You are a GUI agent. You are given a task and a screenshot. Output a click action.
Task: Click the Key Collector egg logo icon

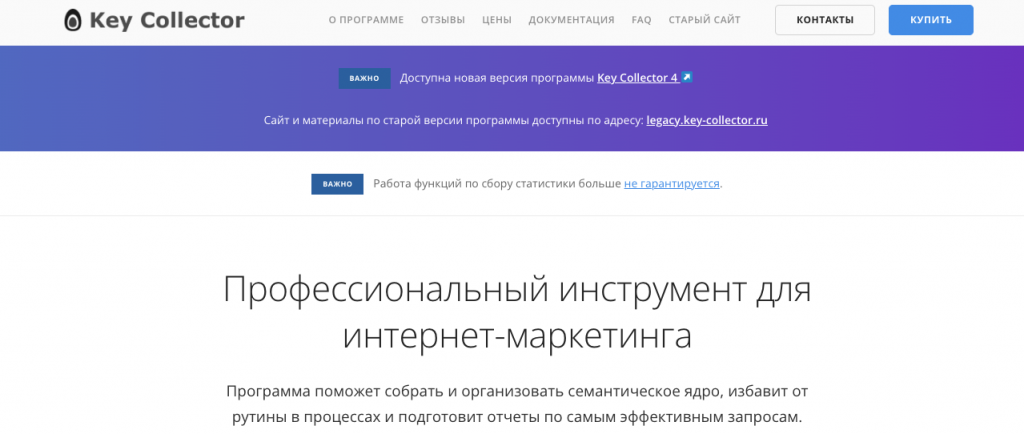coord(73,20)
